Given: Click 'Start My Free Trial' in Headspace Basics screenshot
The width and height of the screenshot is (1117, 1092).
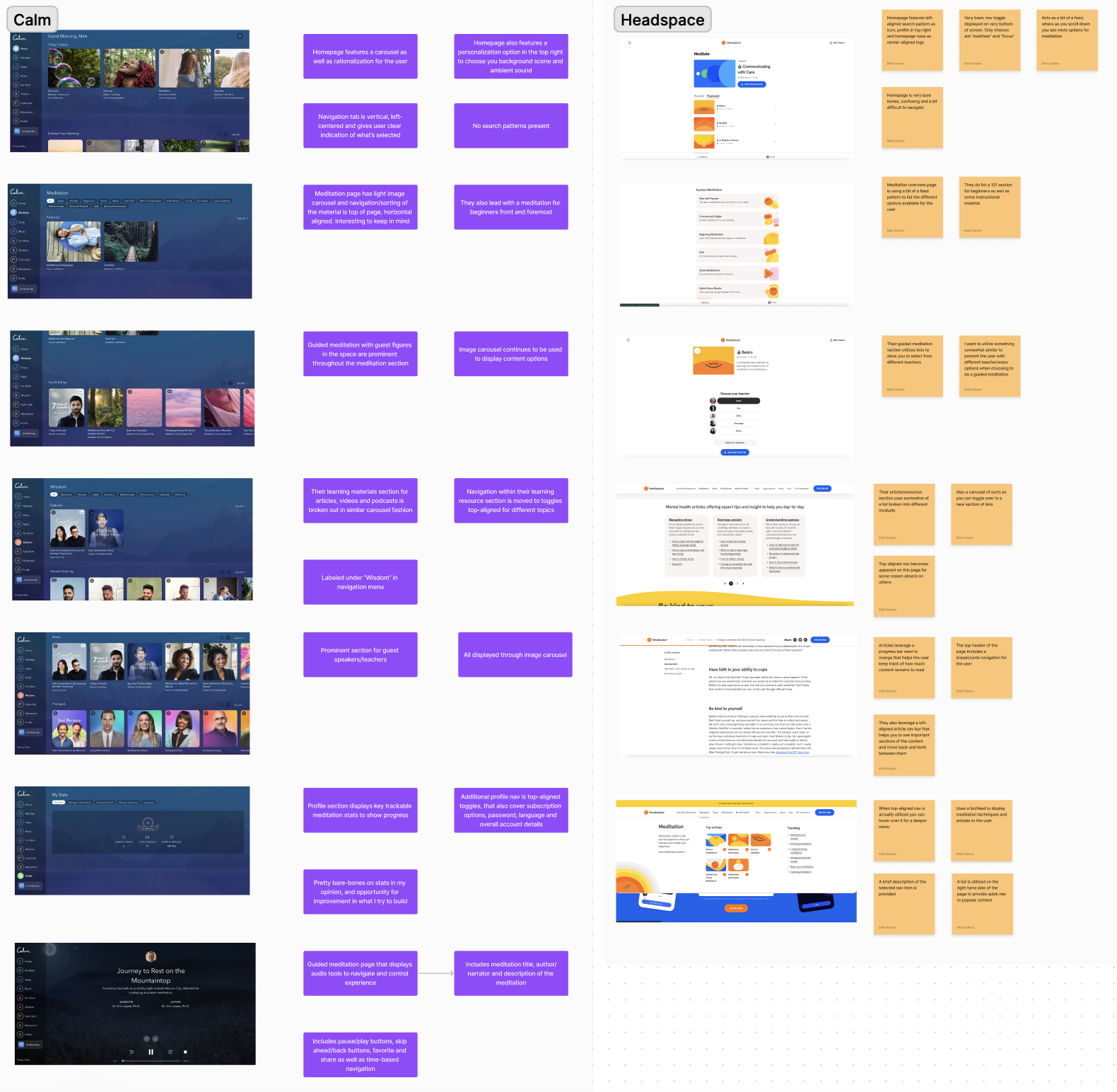Looking at the screenshot, I should 735,452.
